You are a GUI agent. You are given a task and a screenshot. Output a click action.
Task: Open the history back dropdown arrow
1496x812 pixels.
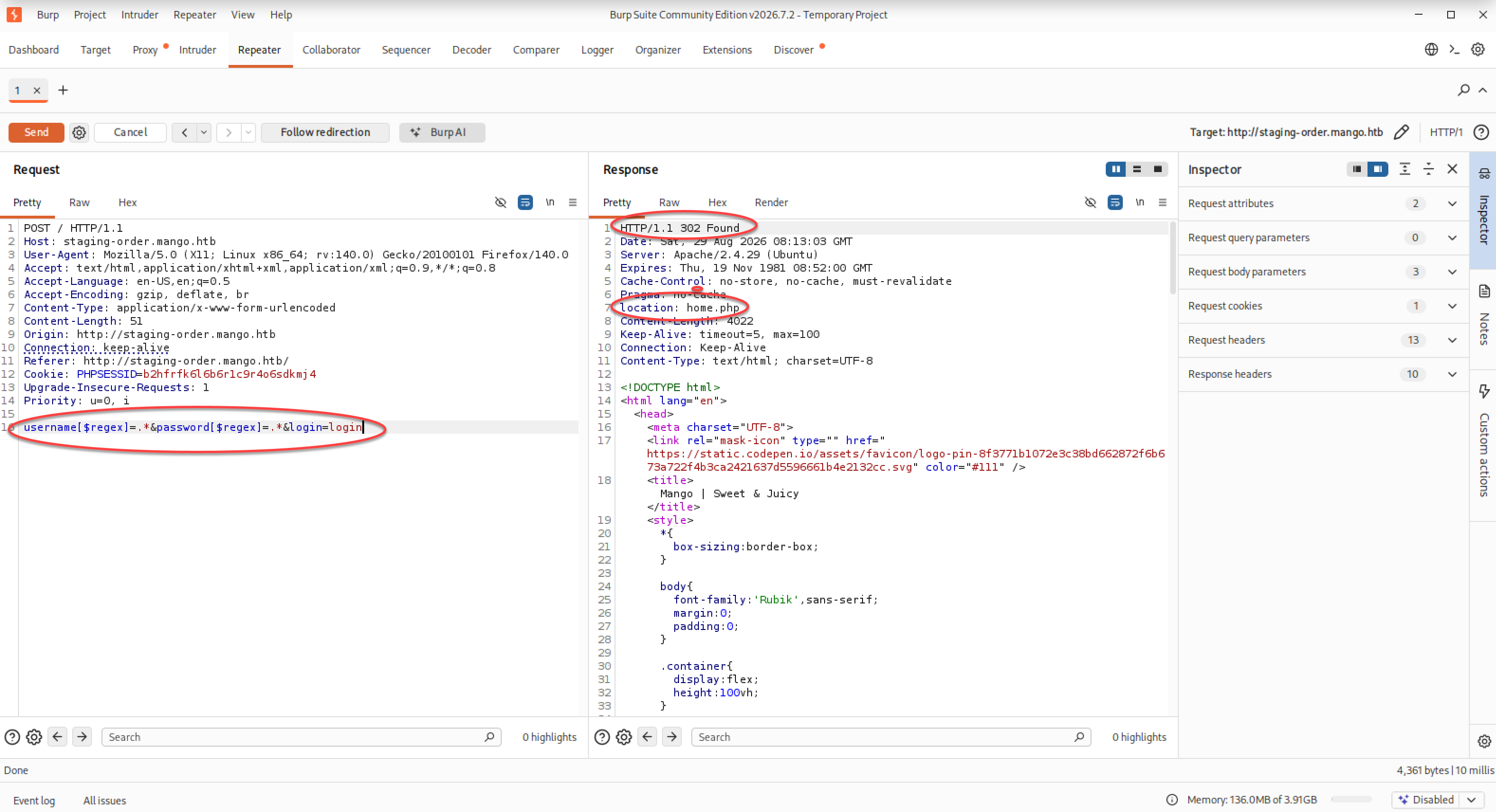pyautogui.click(x=204, y=132)
